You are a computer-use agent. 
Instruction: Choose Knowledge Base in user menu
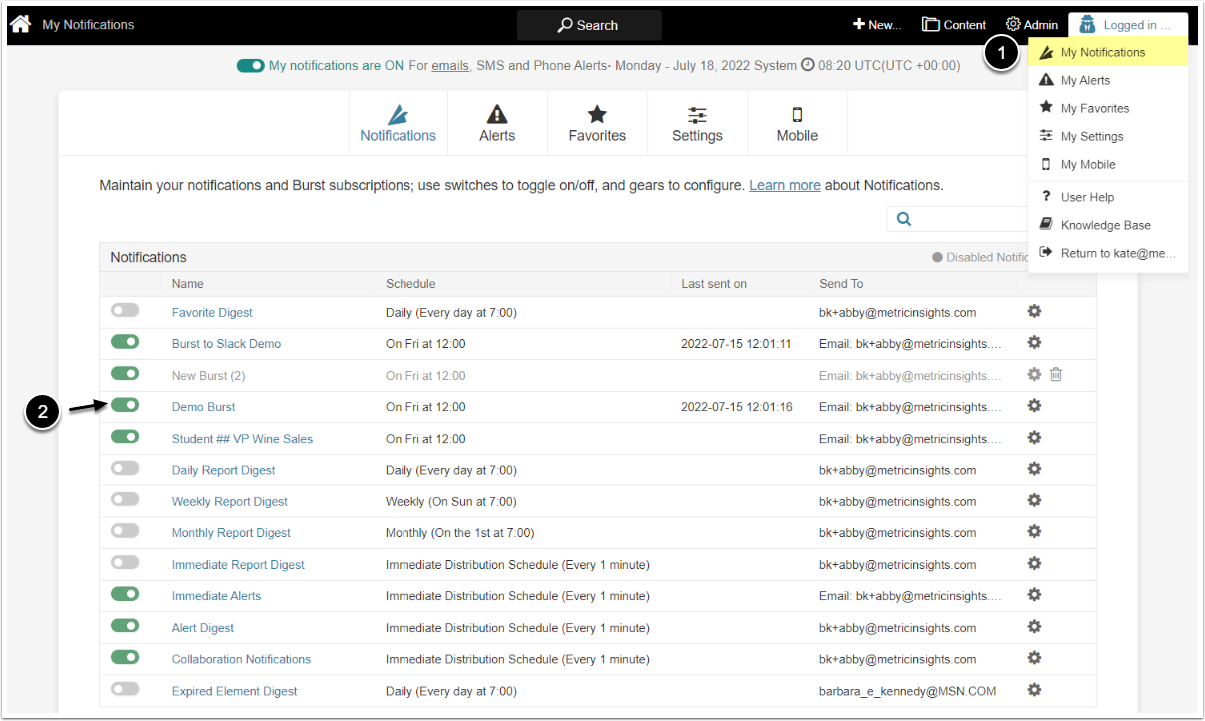(x=1105, y=225)
